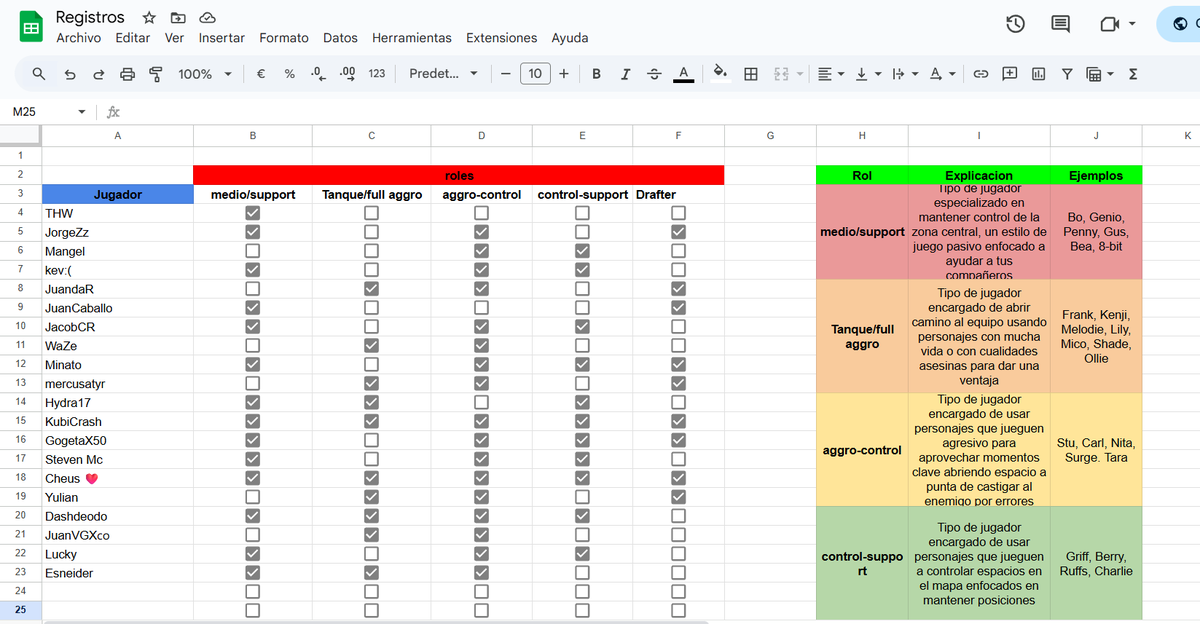Decrease font size with minus button

[506, 74]
